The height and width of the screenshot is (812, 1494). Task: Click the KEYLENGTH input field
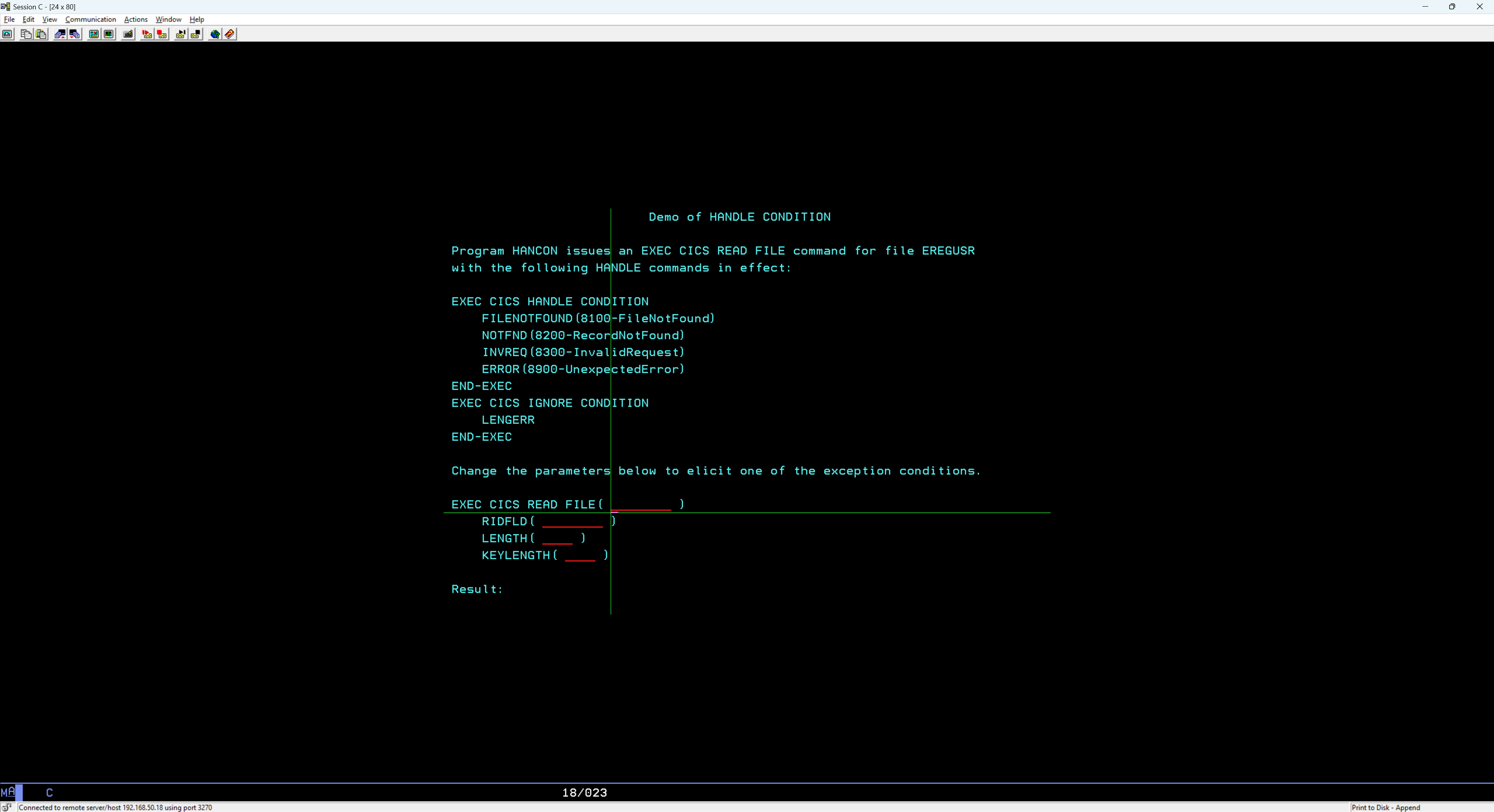coord(580,555)
